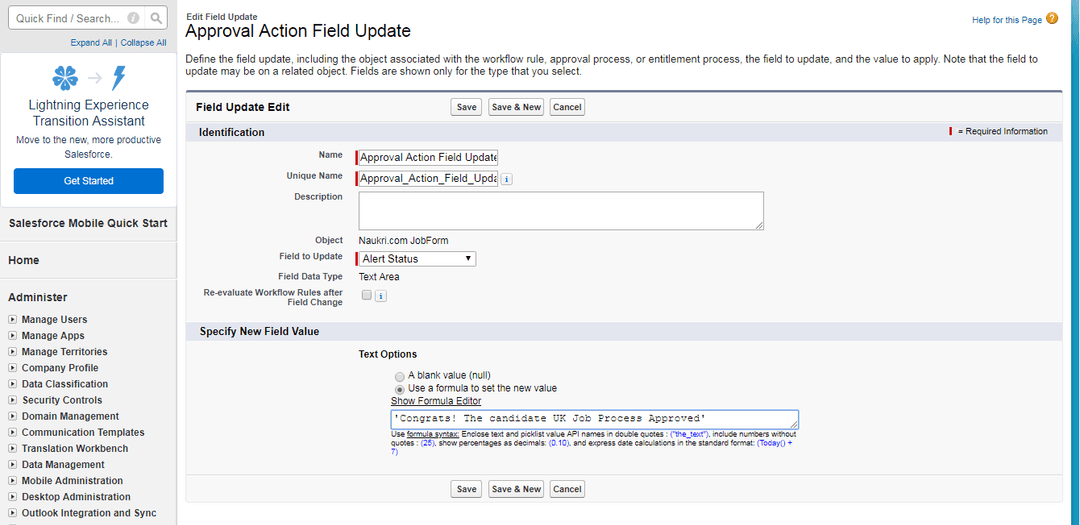Choose Use a formula to set new value

coord(400,389)
